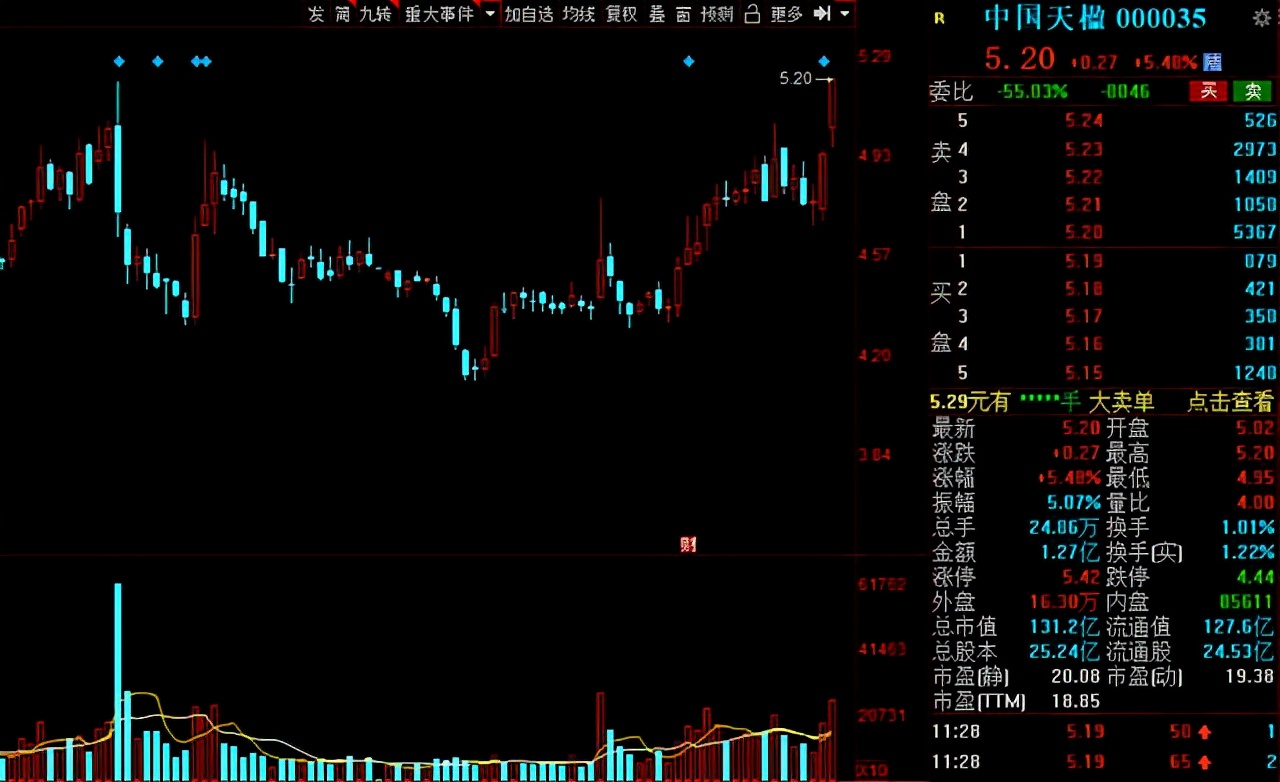Click the tallest cyan volume bar

[118, 682]
